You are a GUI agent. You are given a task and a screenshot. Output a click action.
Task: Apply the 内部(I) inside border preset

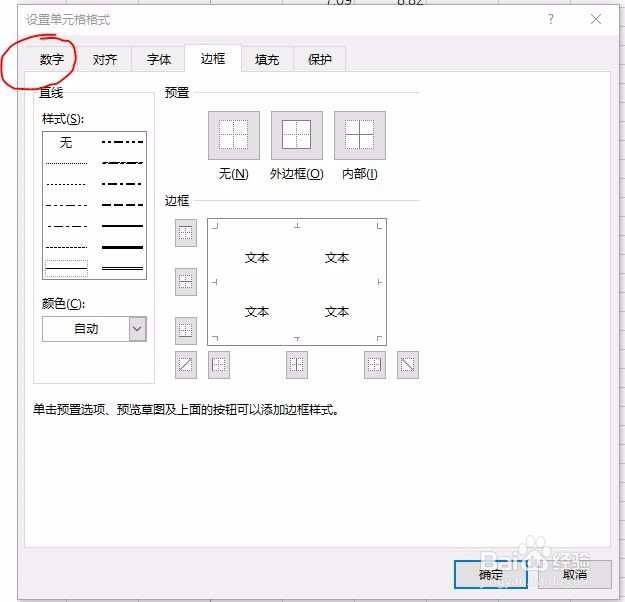point(360,136)
